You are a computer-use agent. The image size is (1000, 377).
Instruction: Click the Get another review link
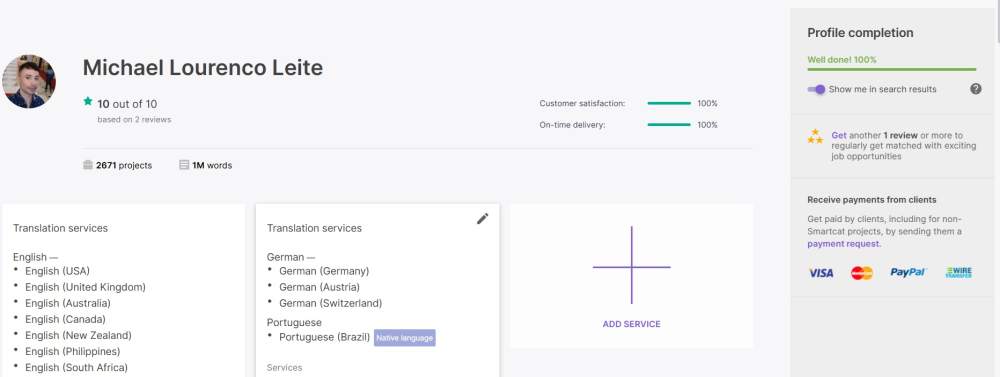839,135
